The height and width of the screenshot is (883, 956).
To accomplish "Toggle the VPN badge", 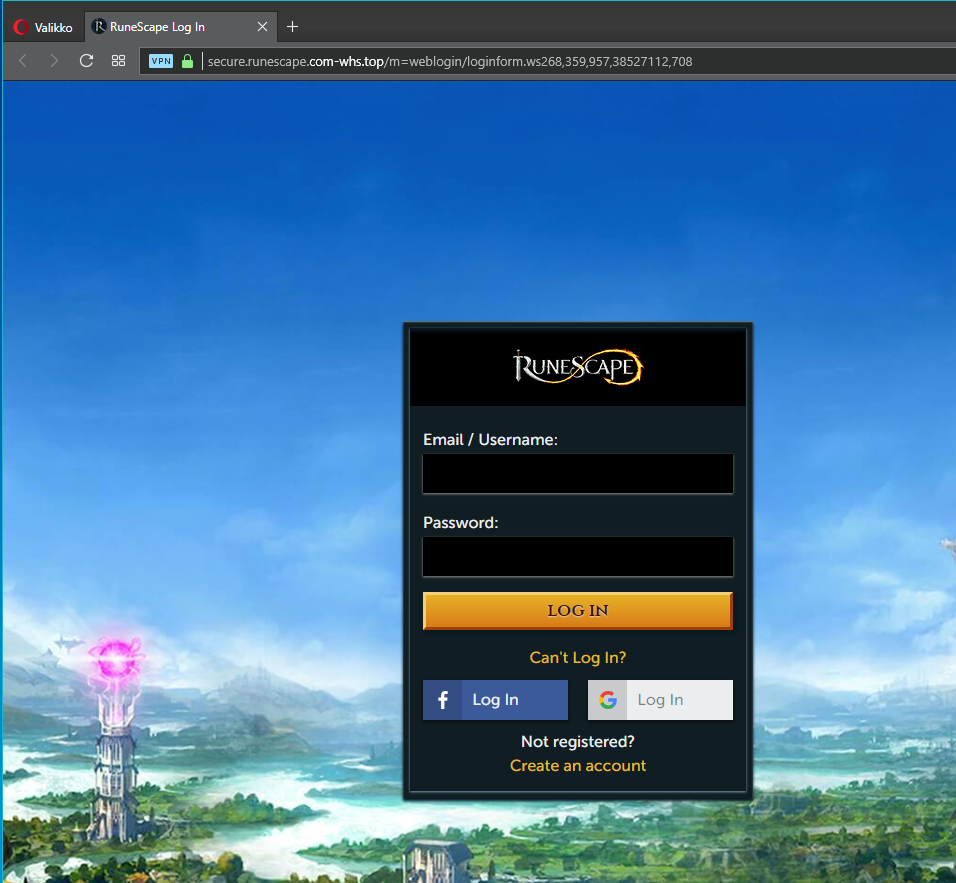I will 161,61.
